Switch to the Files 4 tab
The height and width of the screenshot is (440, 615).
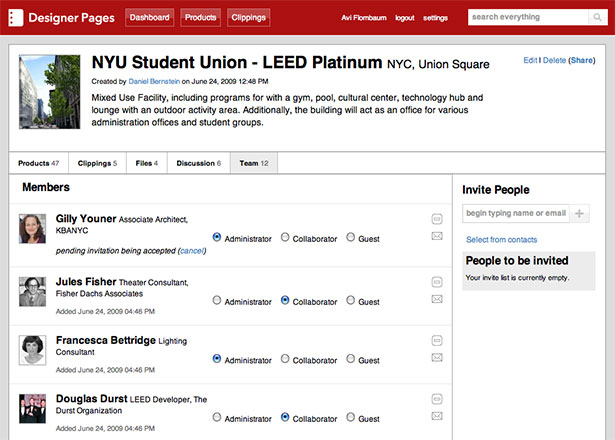(147, 163)
